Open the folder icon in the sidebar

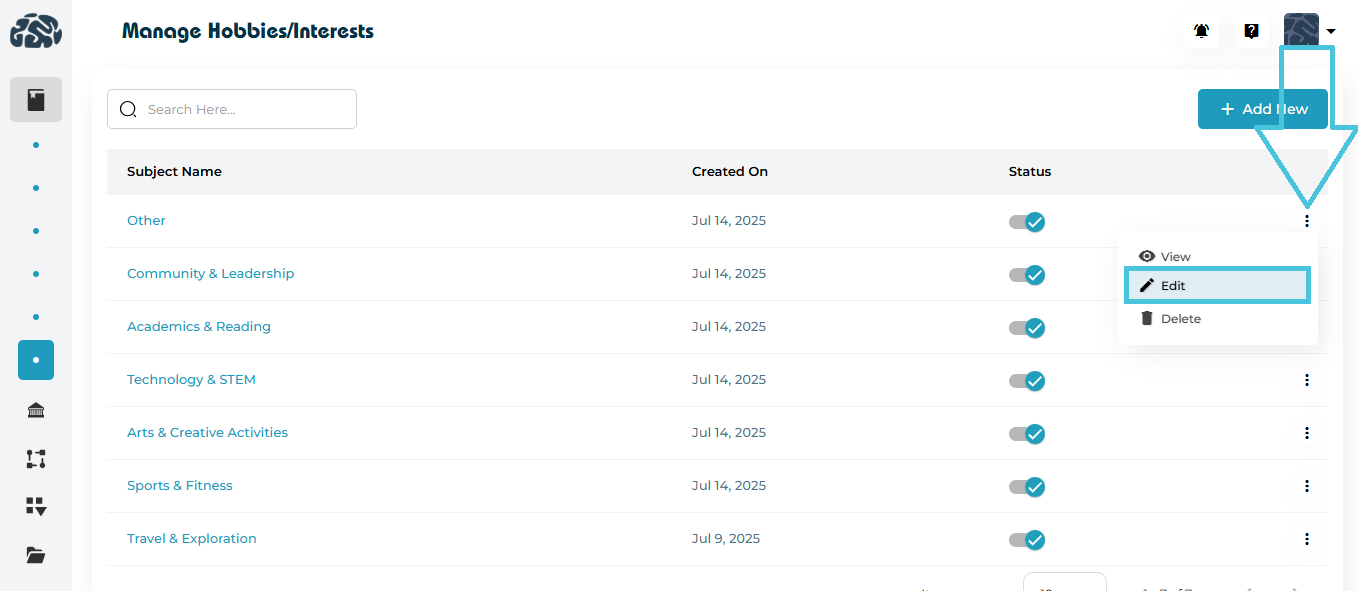pos(36,556)
